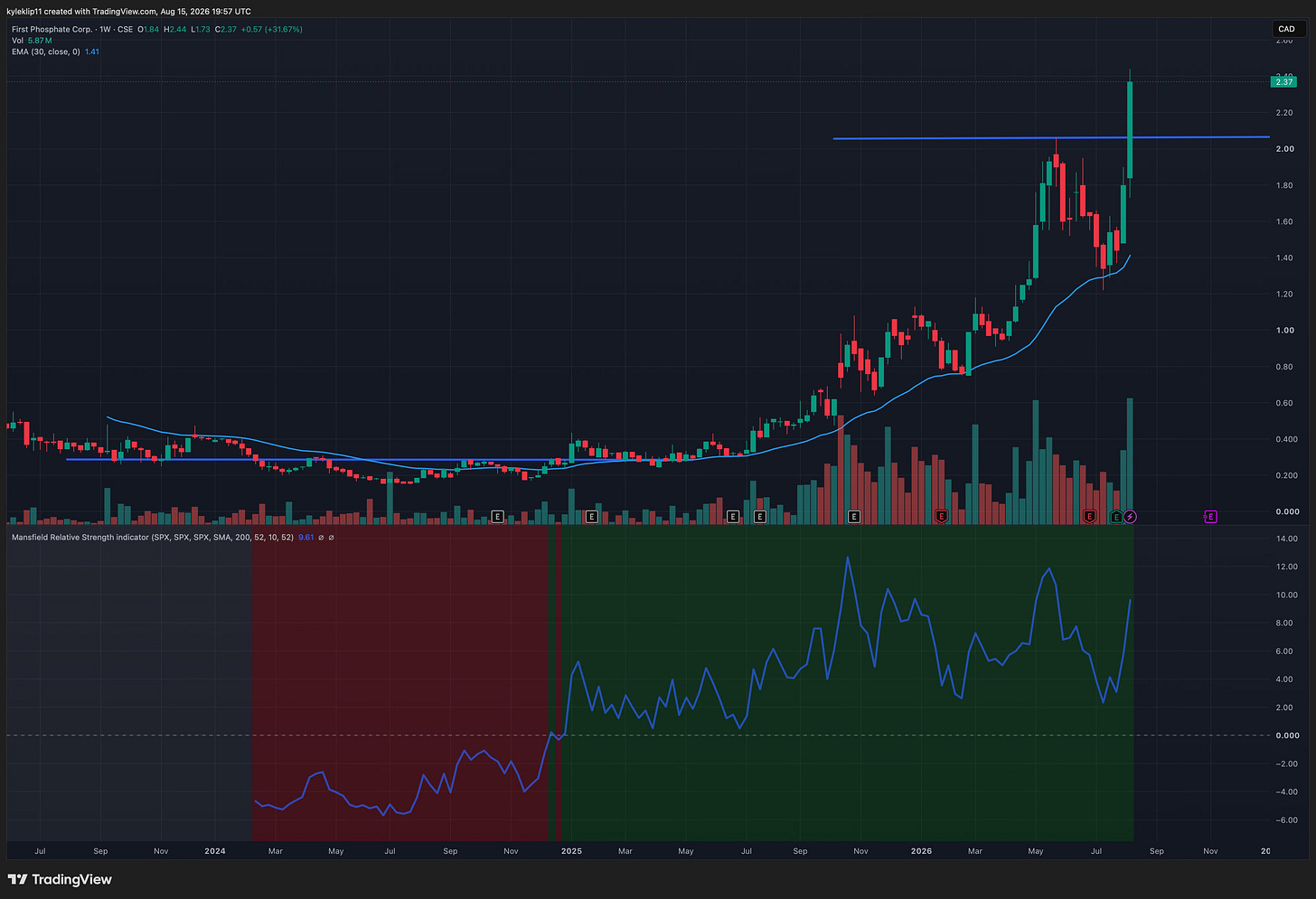Click the TradingView logo at bottom left
The image size is (1316, 899).
60,880
